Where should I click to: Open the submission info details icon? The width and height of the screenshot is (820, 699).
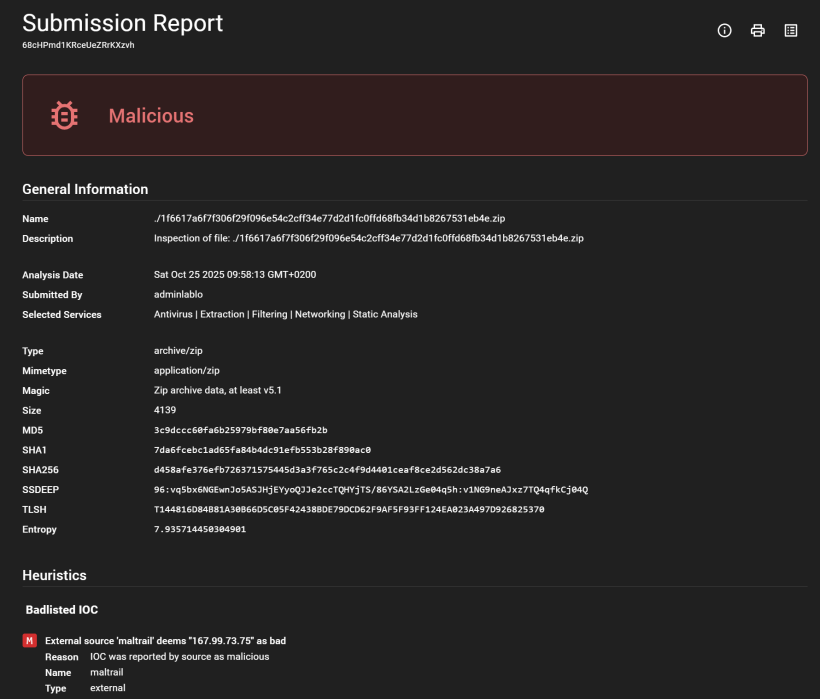[725, 31]
